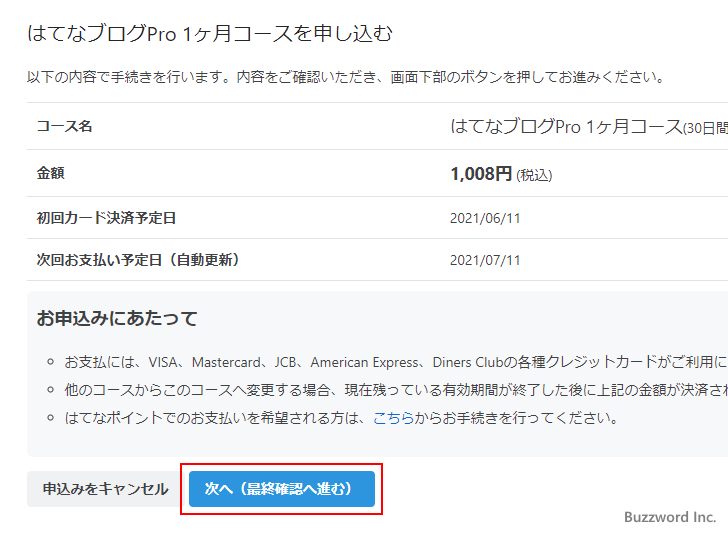The image size is (728, 536).
Task: Click the 金額 row label
Action: tap(51, 173)
